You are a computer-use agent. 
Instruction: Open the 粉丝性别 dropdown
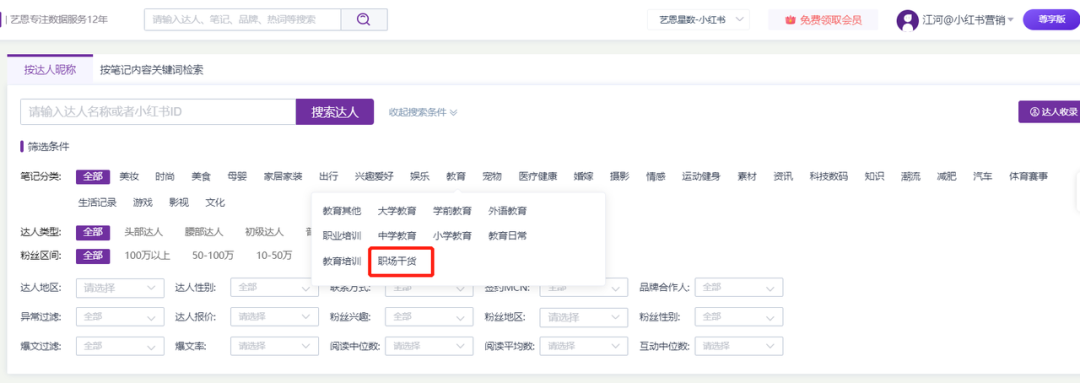739,317
